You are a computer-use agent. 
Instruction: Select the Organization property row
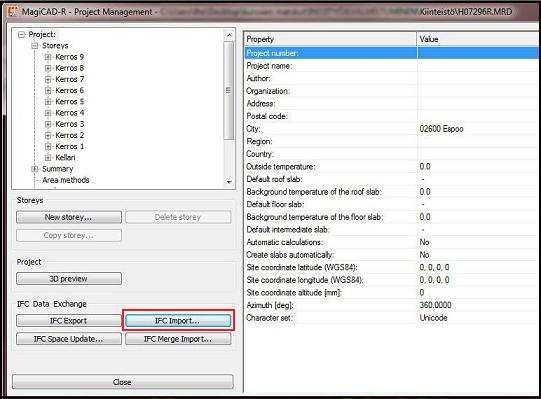point(391,91)
